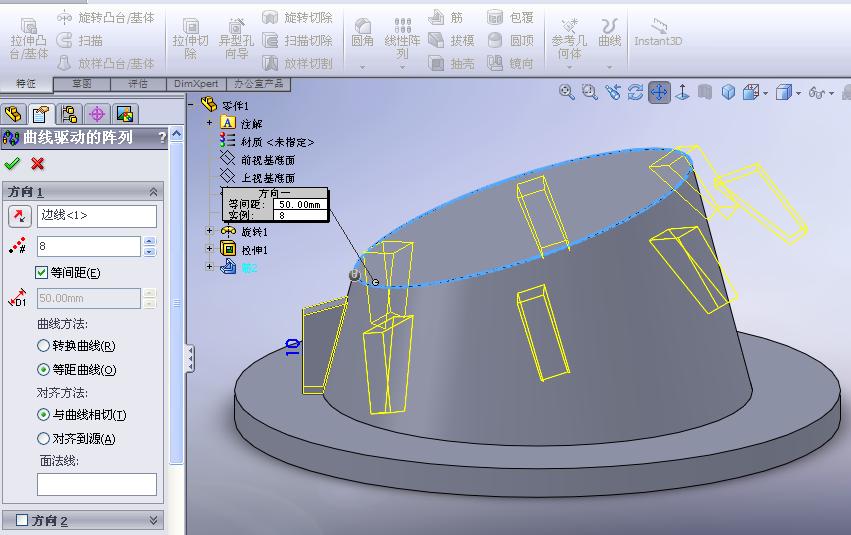The image size is (851, 535).
Task: Click the 线性阵列 linear pattern tool
Action: click(x=402, y=37)
